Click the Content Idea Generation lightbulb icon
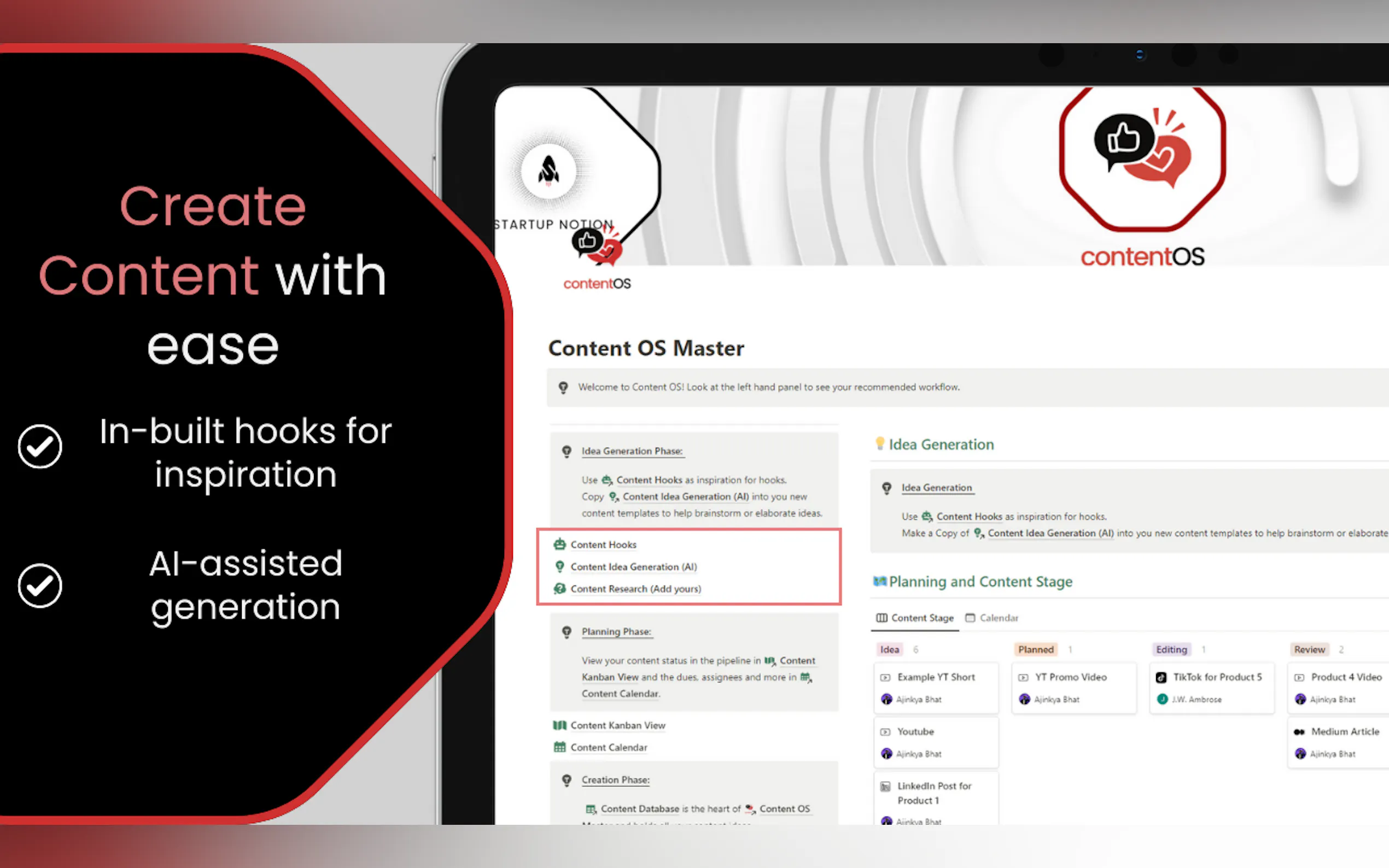This screenshot has width=1389, height=868. [559, 567]
